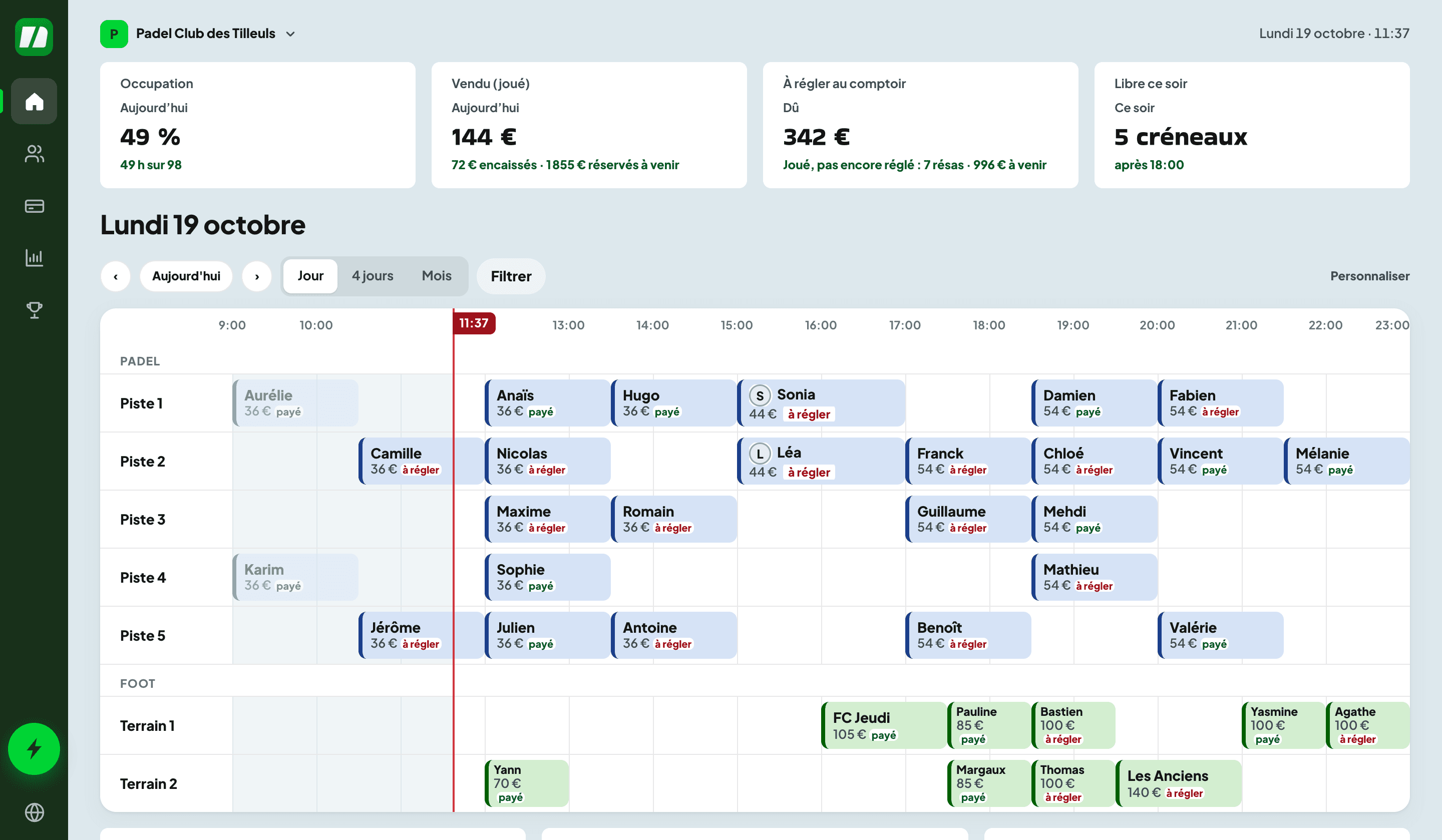Screen dimensions: 1442x840
Task: Switch to the 4 jours view tab
Action: coord(373,276)
